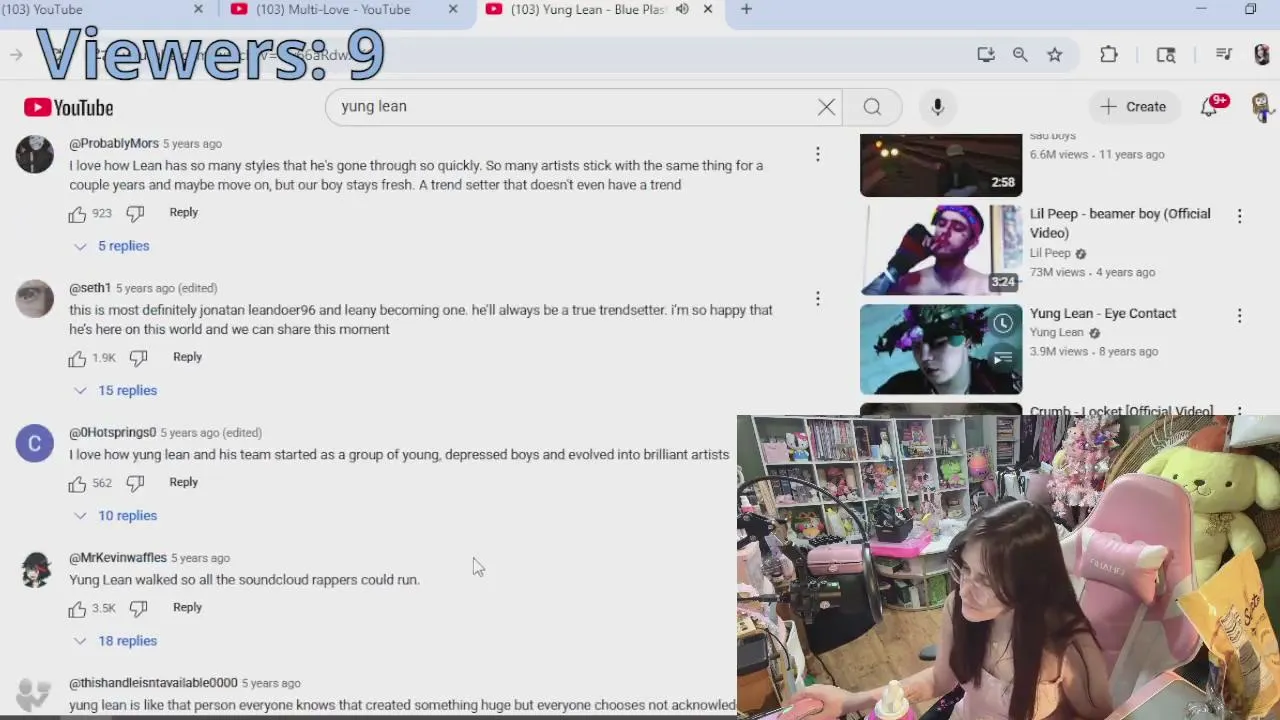Open the browser extensions puzzle icon
1280x720 pixels.
point(1108,55)
